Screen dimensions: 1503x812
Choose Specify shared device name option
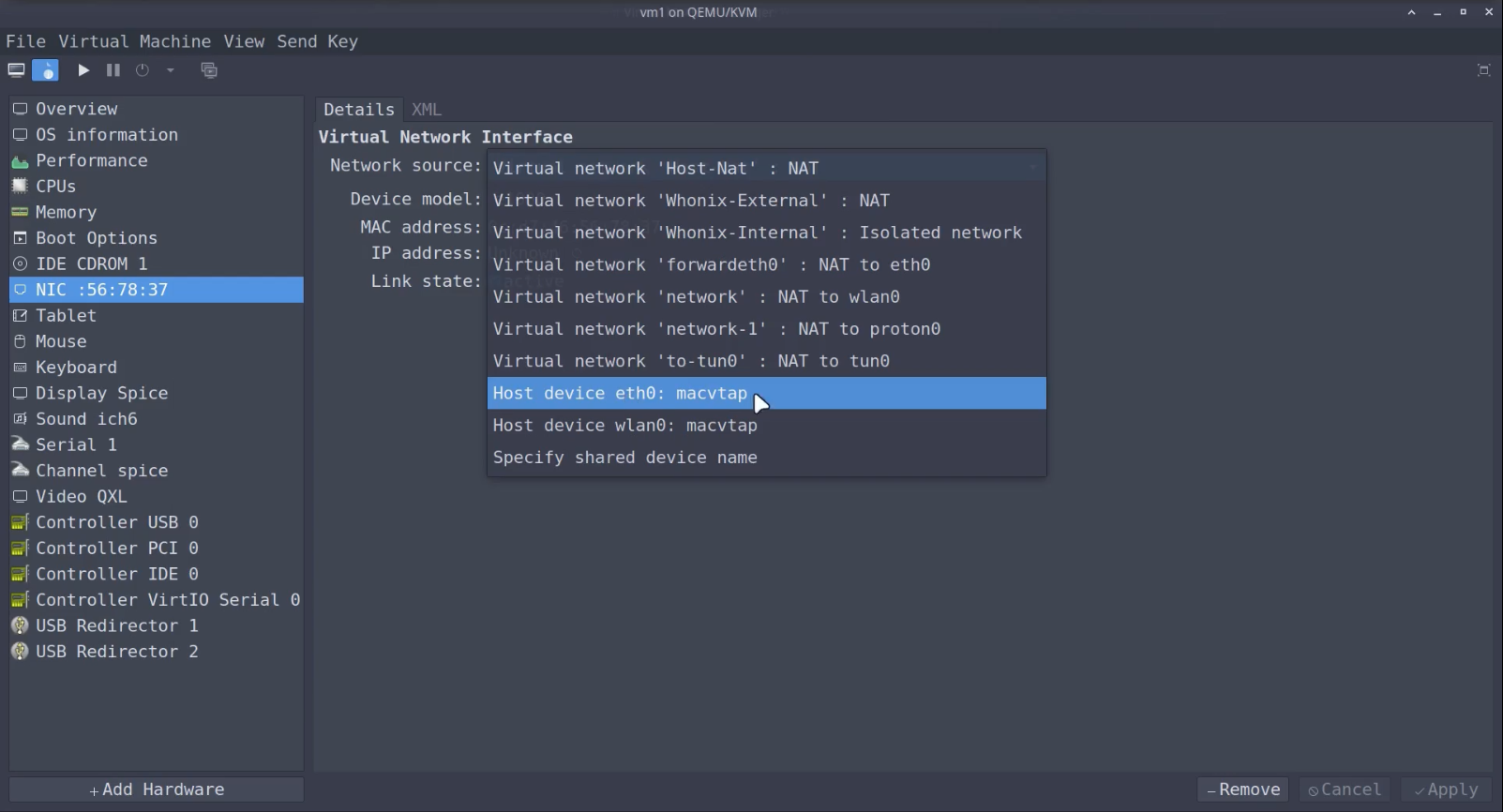[x=767, y=458]
